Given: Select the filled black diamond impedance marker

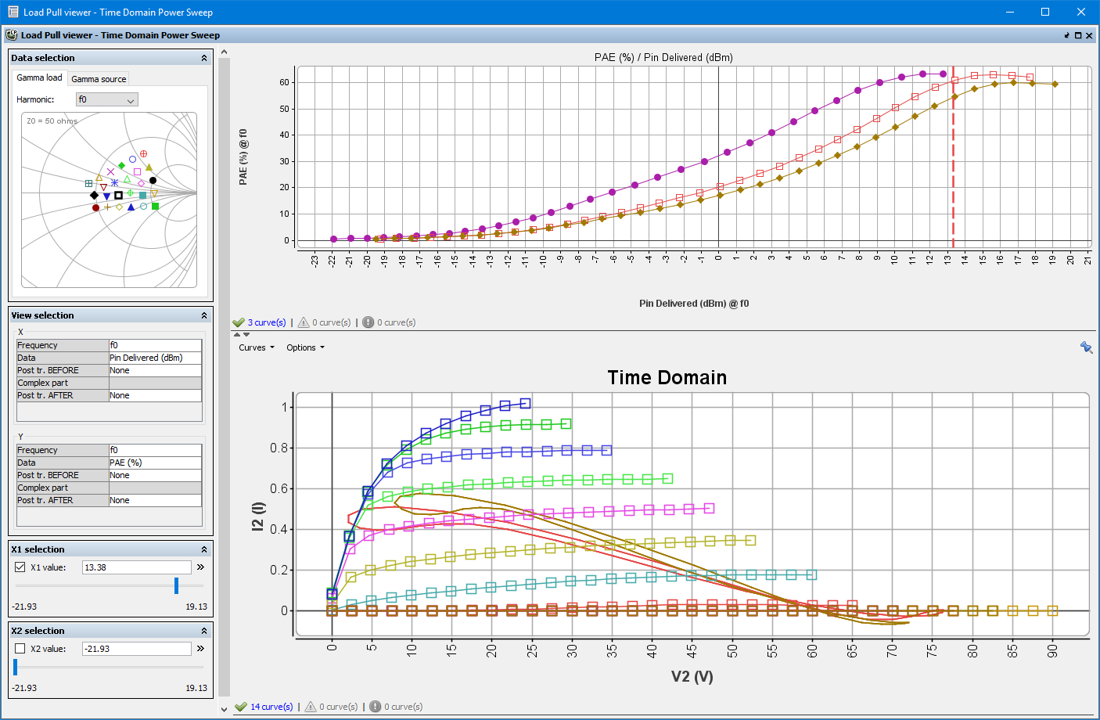Looking at the screenshot, I should tap(94, 195).
